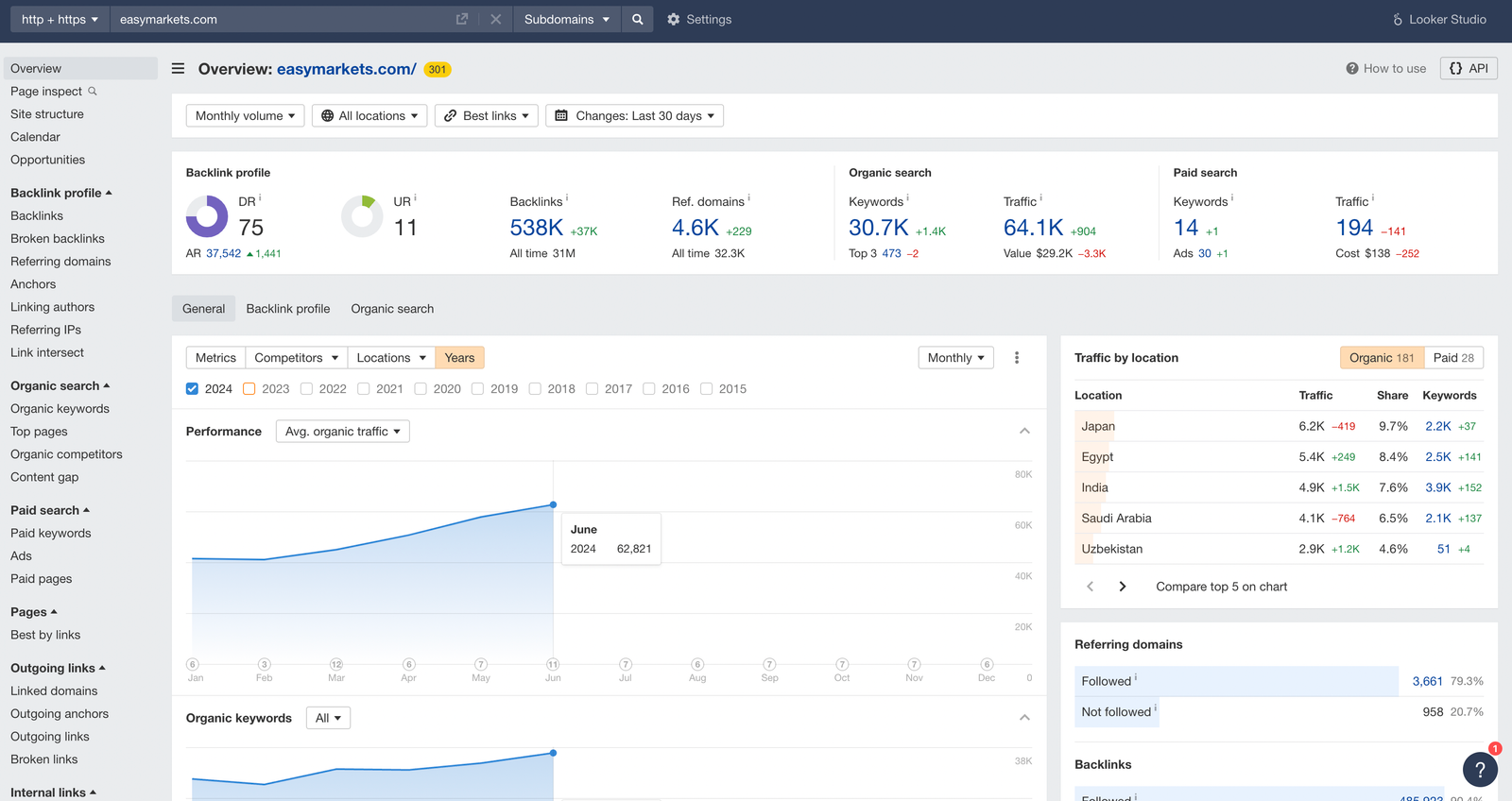
Task: Switch to Organic search tab
Action: (x=392, y=309)
